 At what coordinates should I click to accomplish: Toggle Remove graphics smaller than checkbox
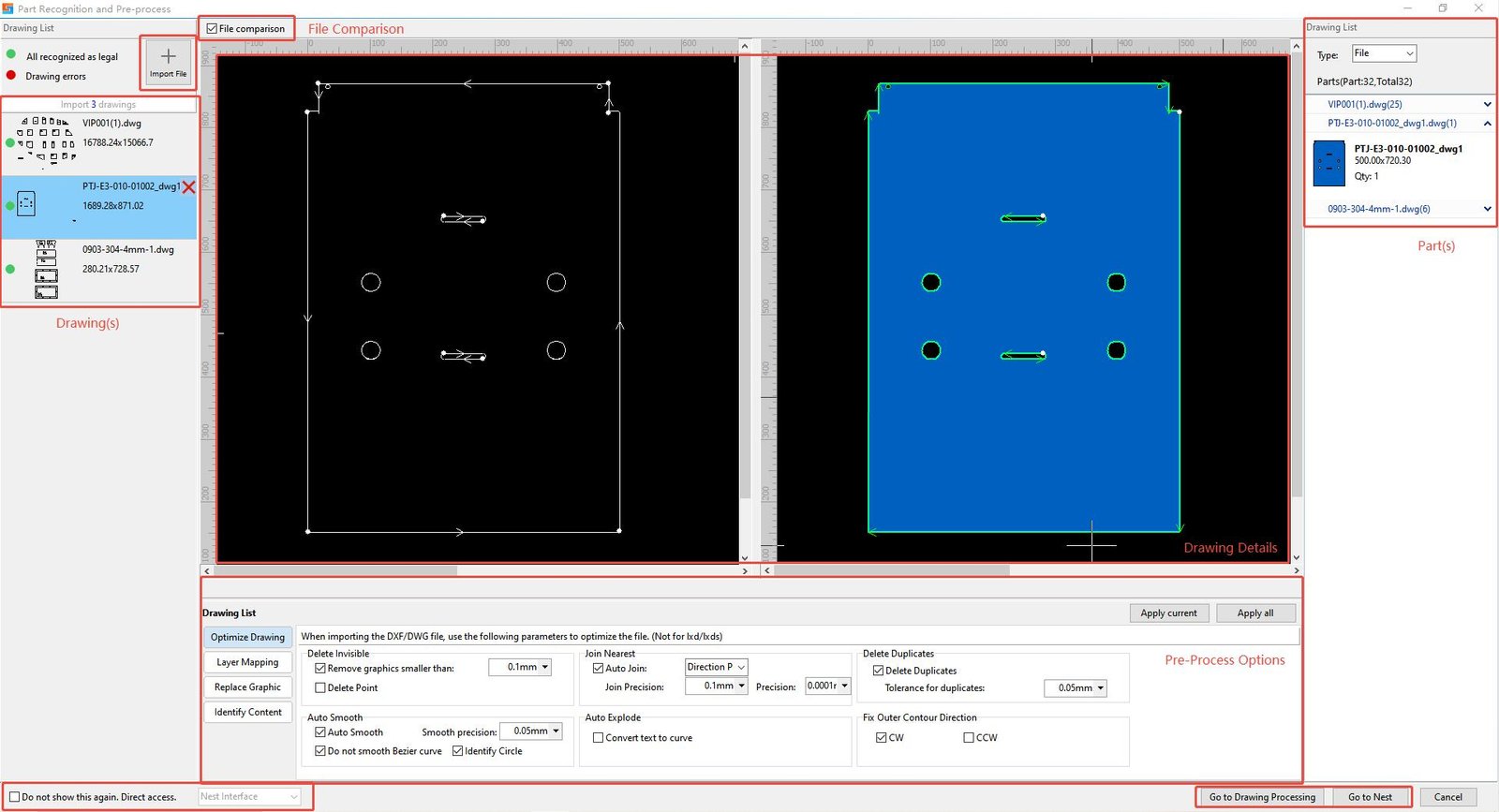tap(320, 669)
